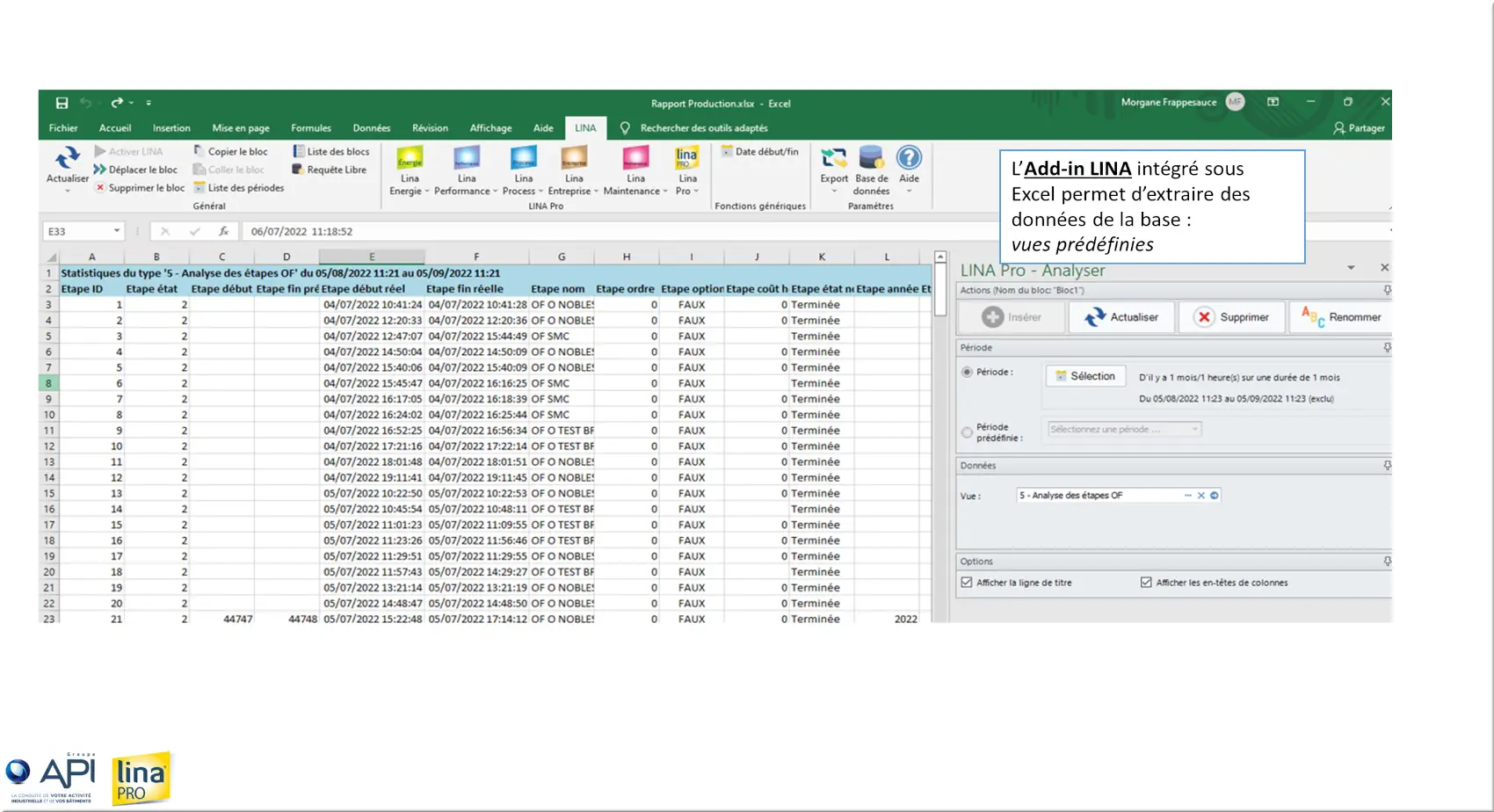Viewport: 1494px width, 812px height.
Task: Click Coller le bloc
Action: [228, 170]
